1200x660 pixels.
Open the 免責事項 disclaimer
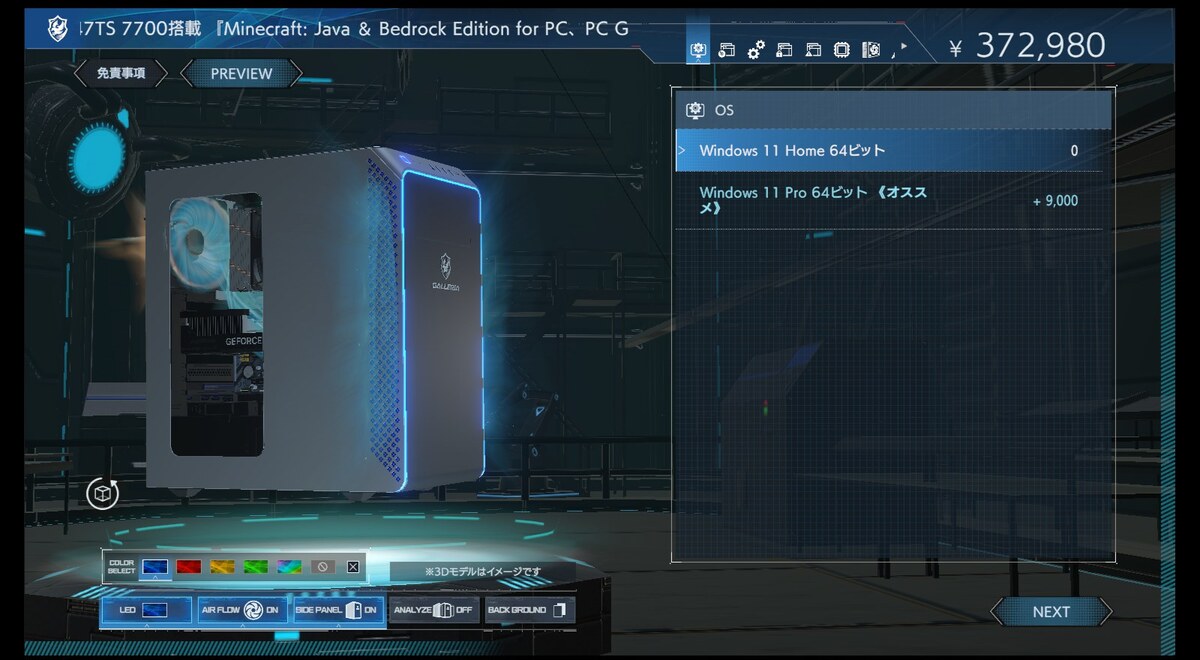[120, 73]
